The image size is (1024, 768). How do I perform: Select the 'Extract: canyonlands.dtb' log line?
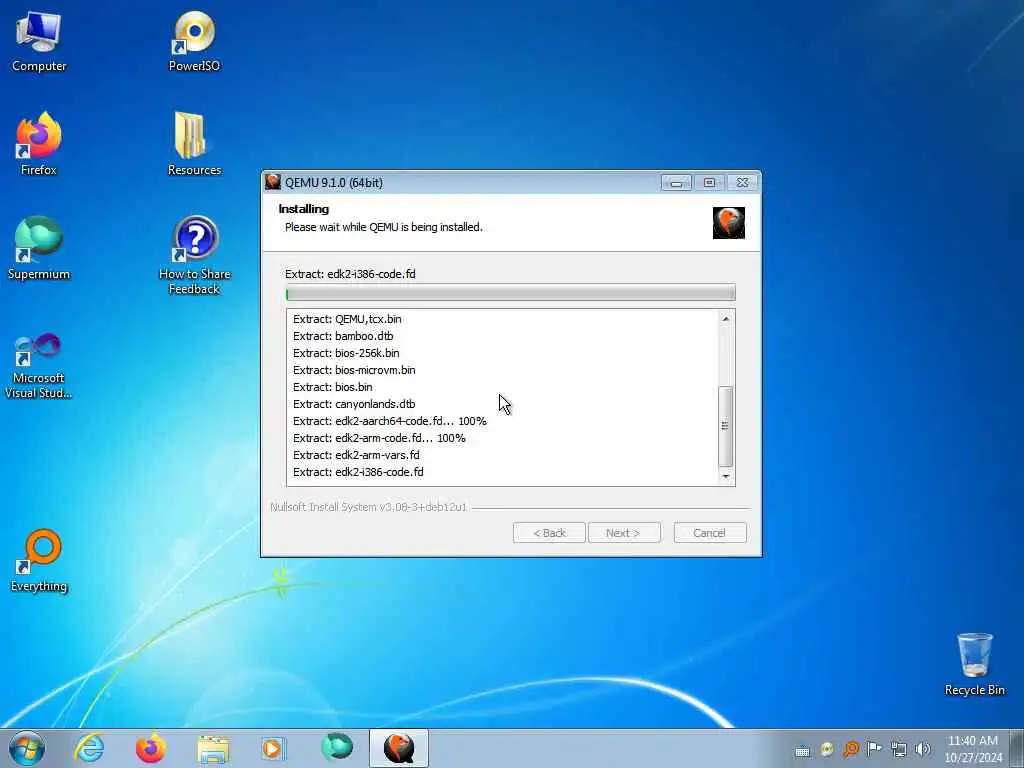354,404
